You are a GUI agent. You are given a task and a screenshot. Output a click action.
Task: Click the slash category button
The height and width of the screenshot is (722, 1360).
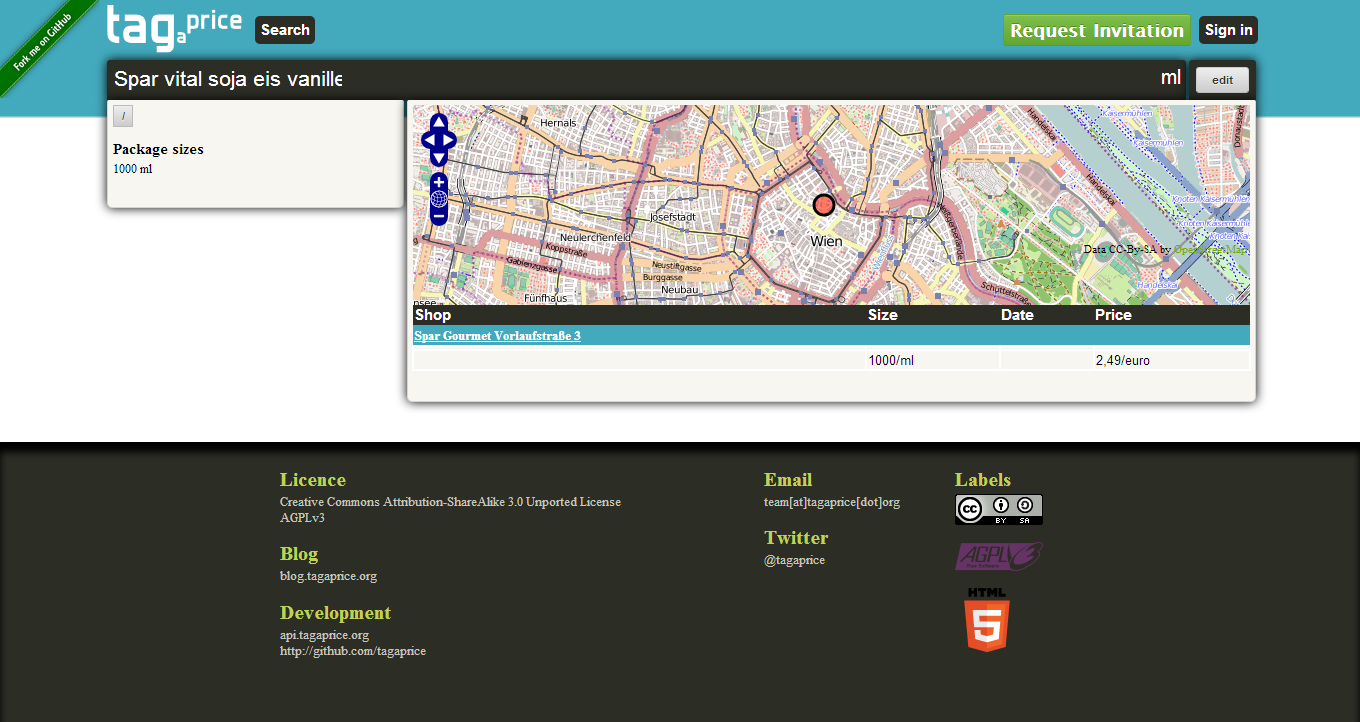pos(123,116)
